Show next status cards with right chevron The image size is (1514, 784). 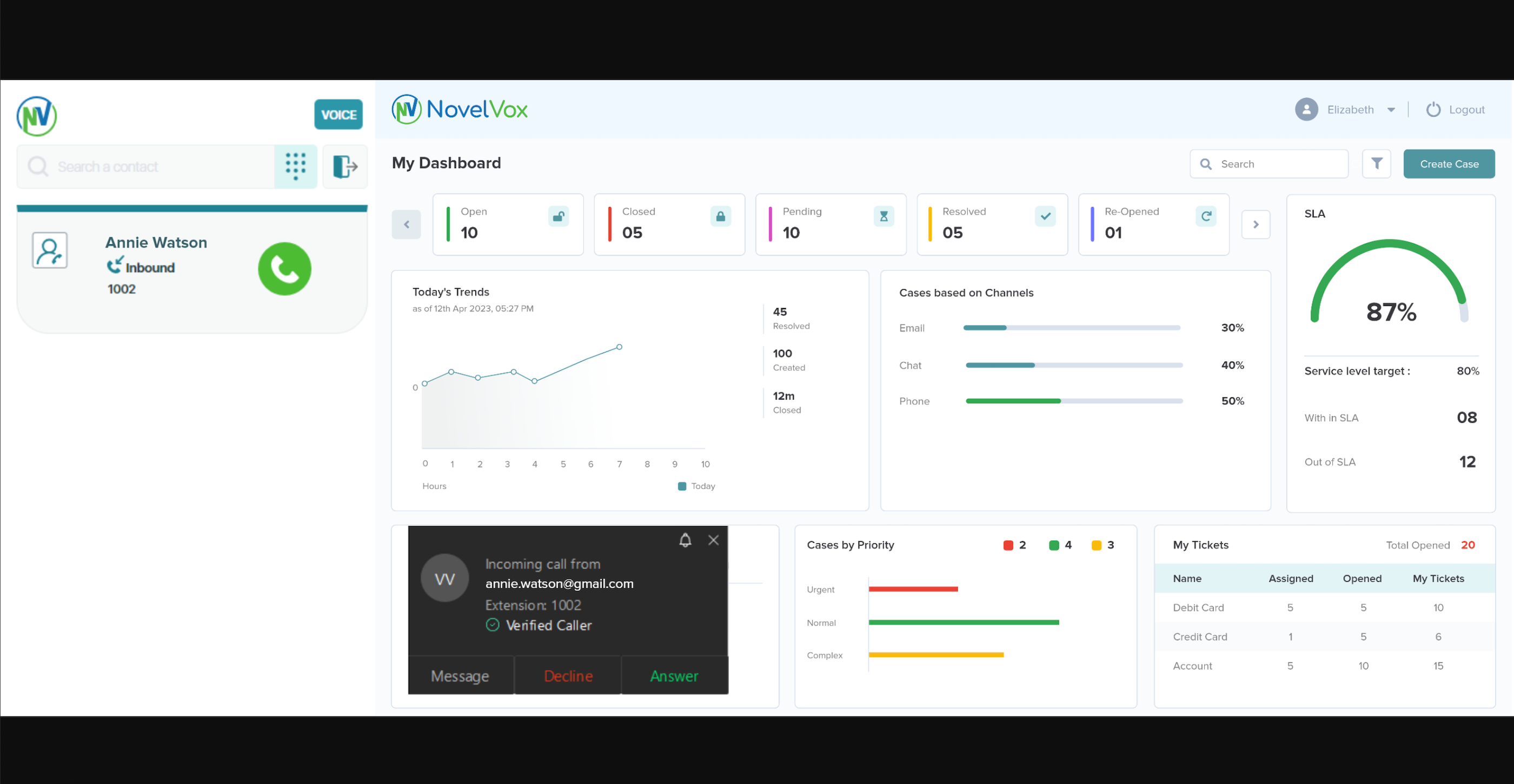pyautogui.click(x=1256, y=224)
